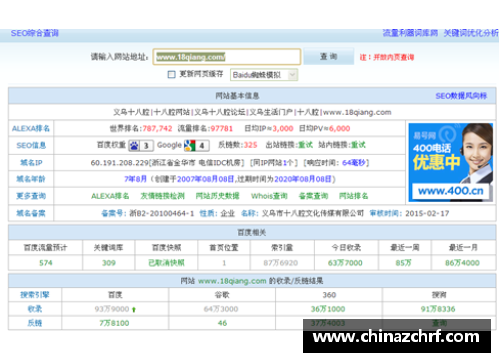
Task: Click the 反链 row label
Action: tap(35, 323)
